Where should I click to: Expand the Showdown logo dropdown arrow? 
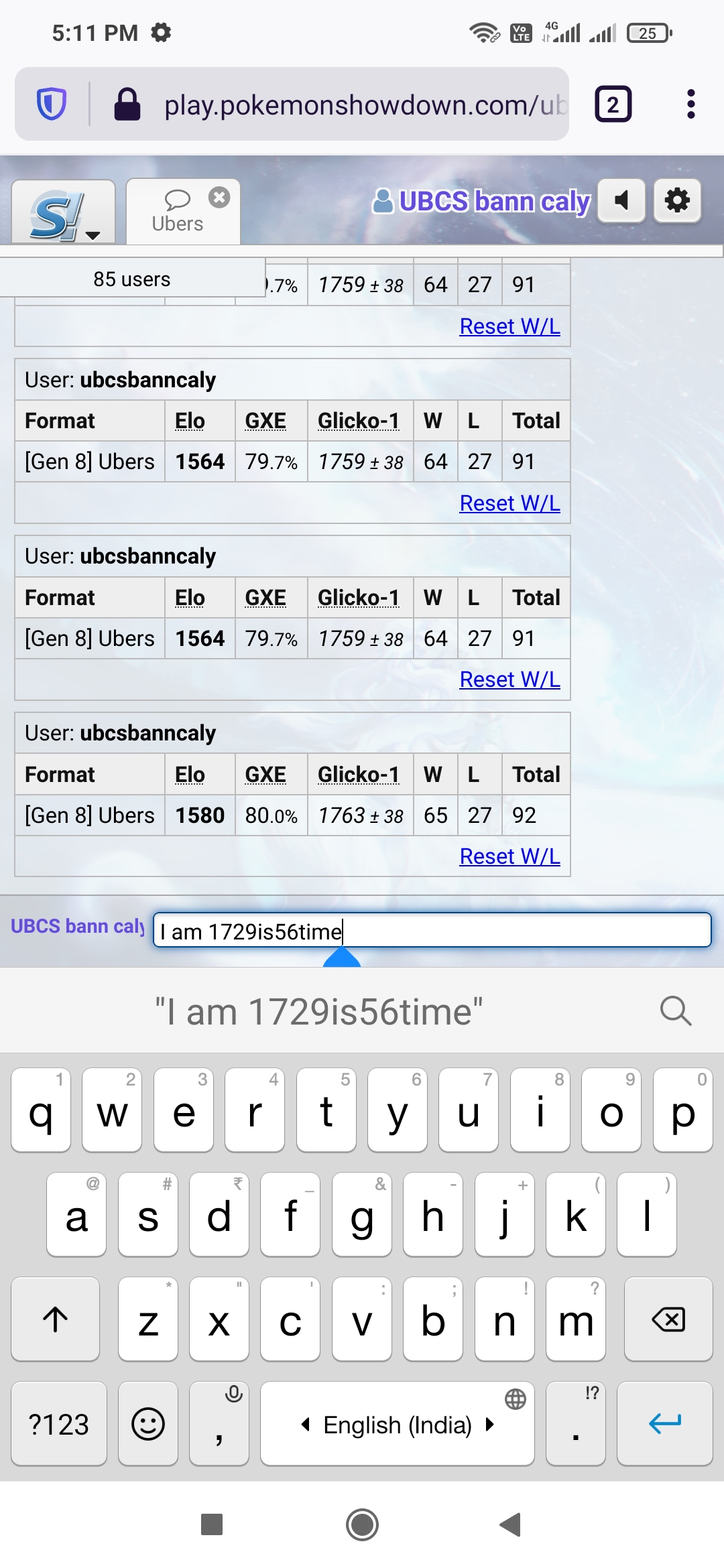[x=93, y=235]
